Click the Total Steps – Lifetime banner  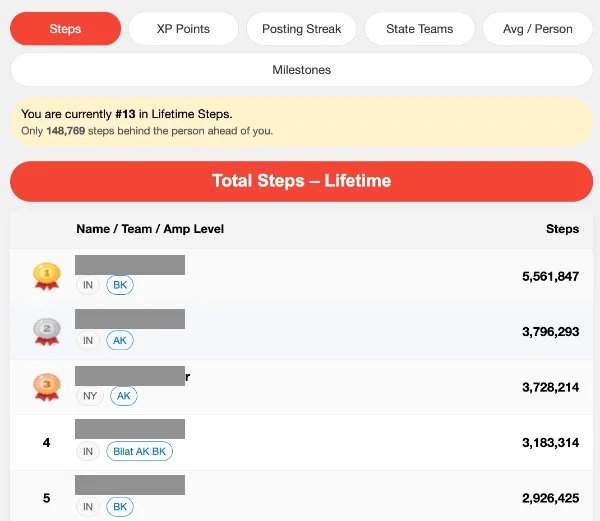click(302, 181)
